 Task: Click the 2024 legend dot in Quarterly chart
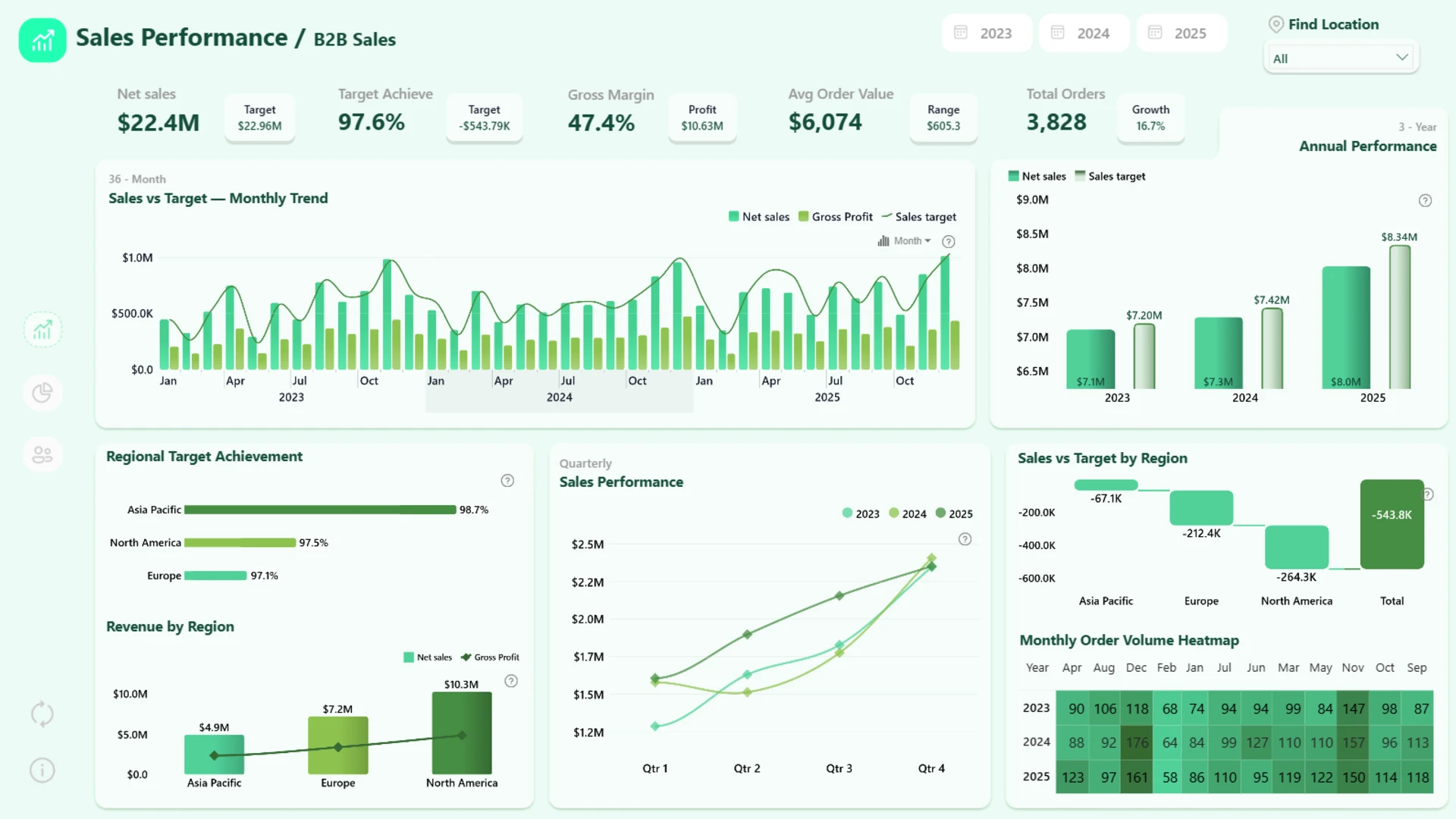(894, 513)
